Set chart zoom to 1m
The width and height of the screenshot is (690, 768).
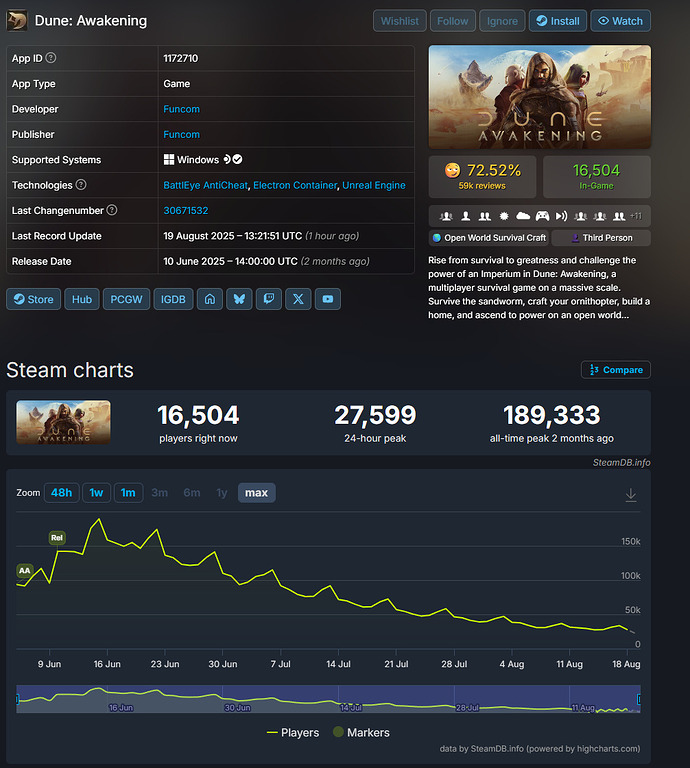click(128, 492)
